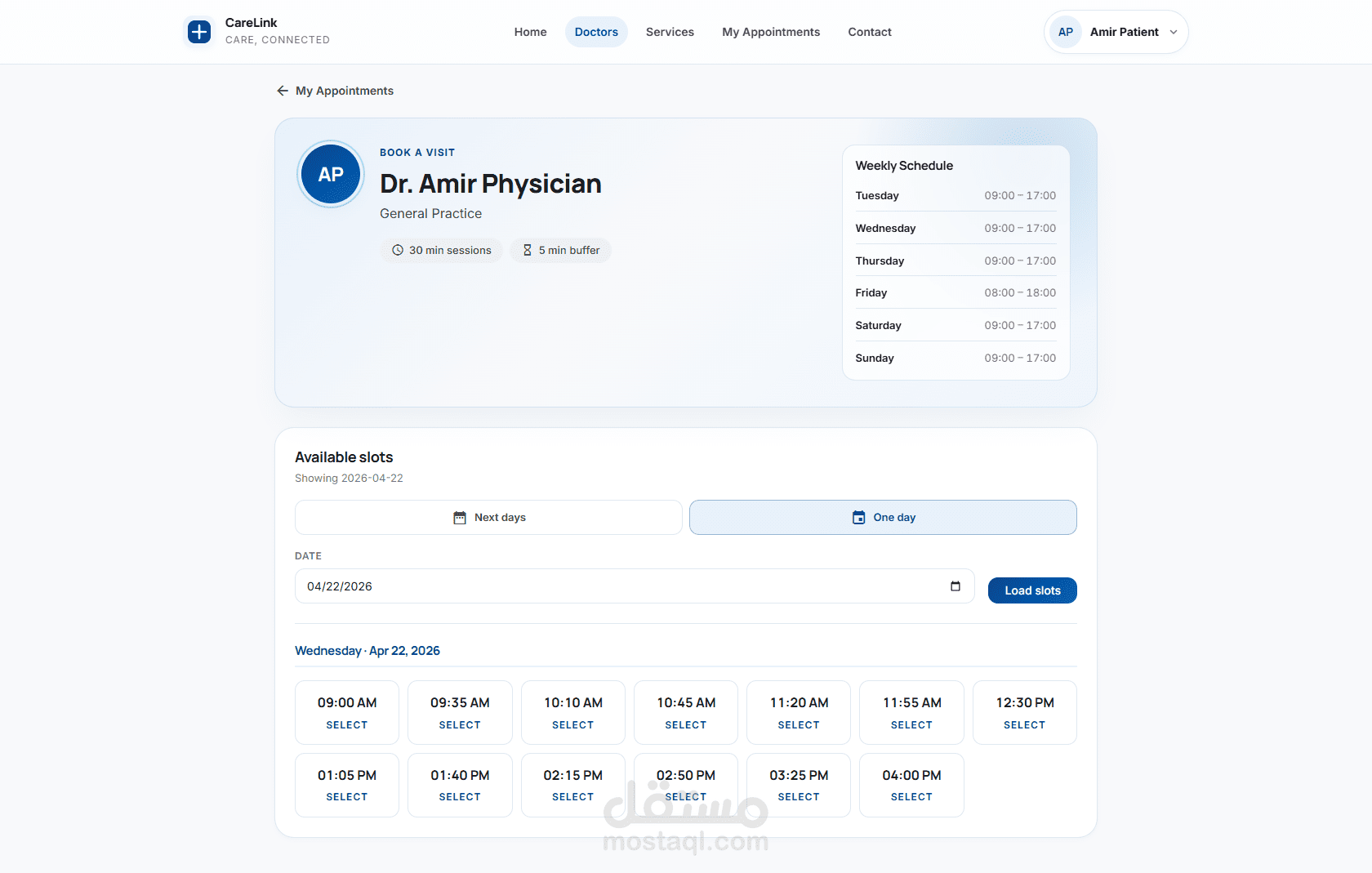Select the 01:05 PM slot
This screenshot has width=1372, height=873.
pos(347,785)
